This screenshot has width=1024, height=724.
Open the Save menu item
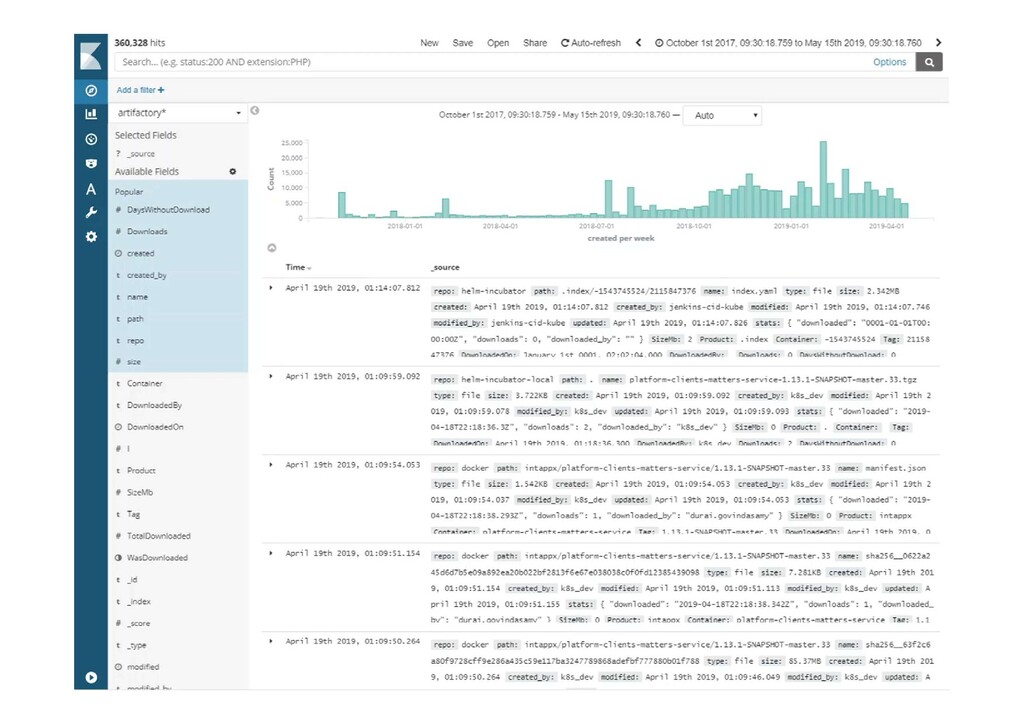[462, 43]
